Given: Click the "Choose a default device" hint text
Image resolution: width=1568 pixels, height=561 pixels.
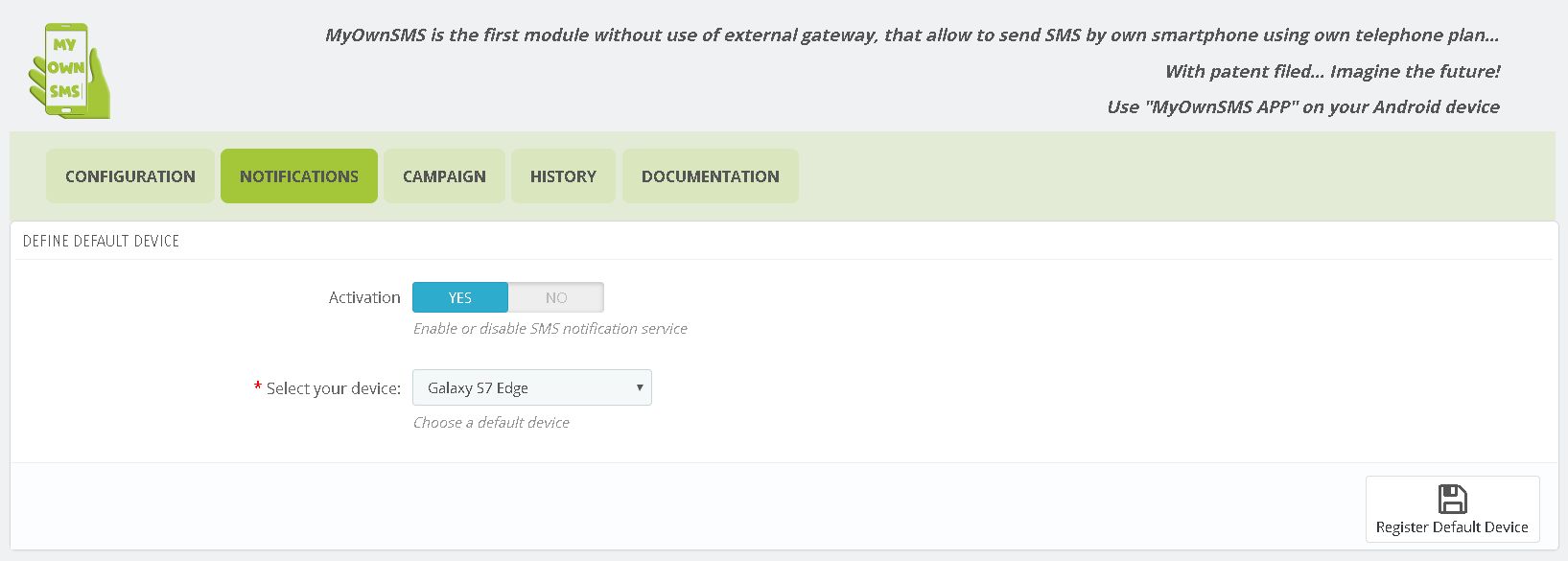Looking at the screenshot, I should (x=491, y=422).
